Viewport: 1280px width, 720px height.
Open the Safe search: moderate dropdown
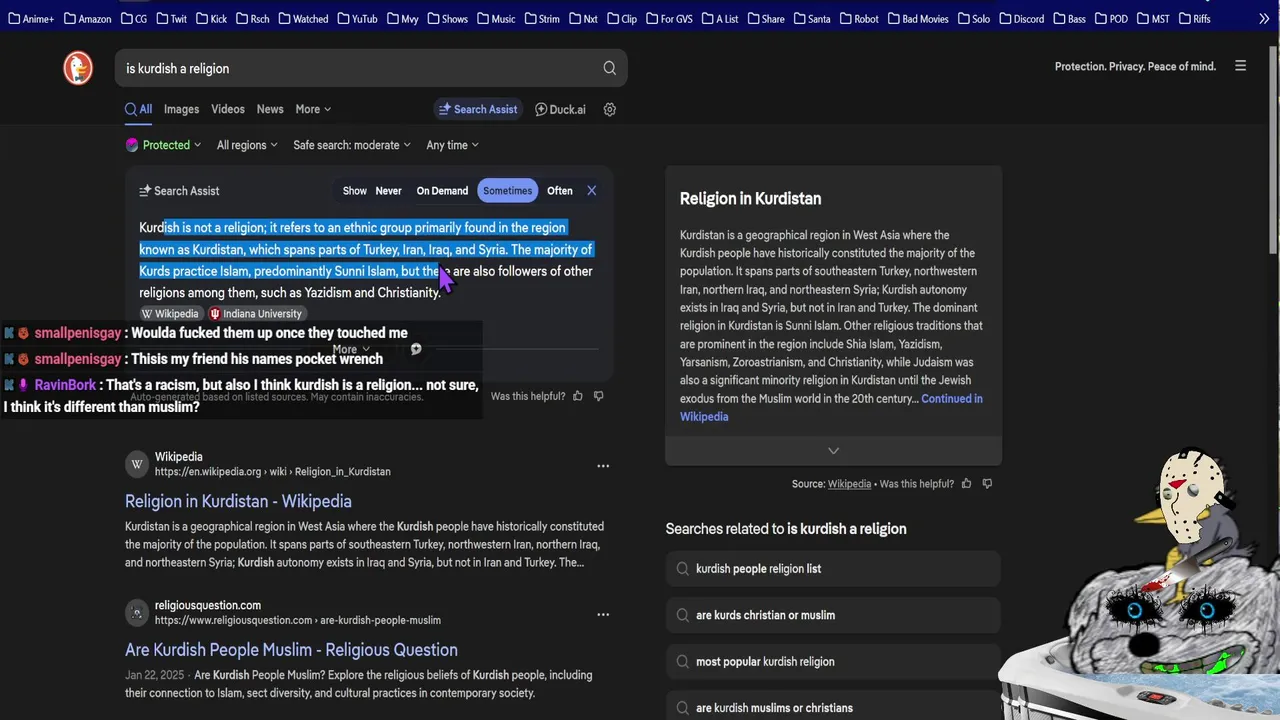click(351, 145)
